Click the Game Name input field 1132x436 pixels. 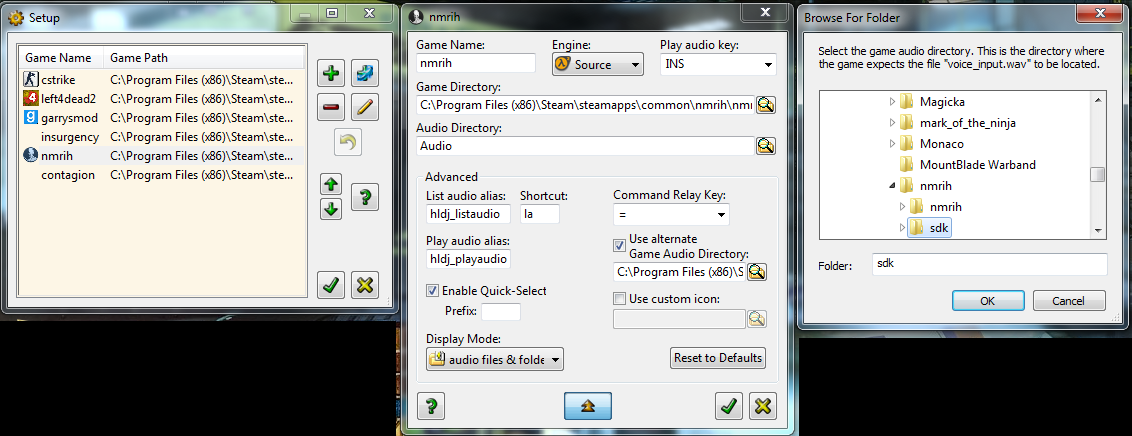tap(476, 64)
